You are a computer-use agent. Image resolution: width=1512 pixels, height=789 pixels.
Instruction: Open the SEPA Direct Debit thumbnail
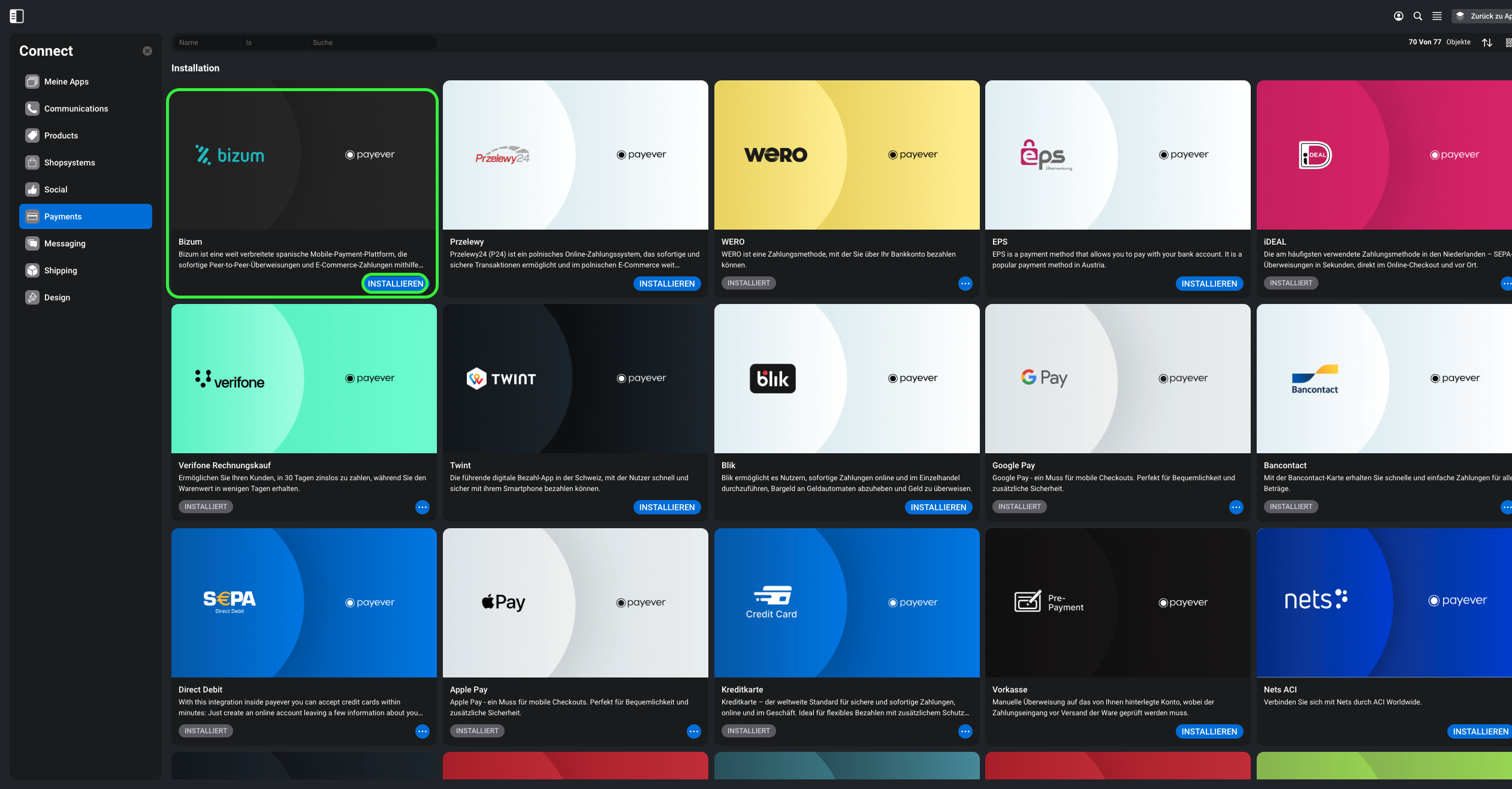coord(304,603)
